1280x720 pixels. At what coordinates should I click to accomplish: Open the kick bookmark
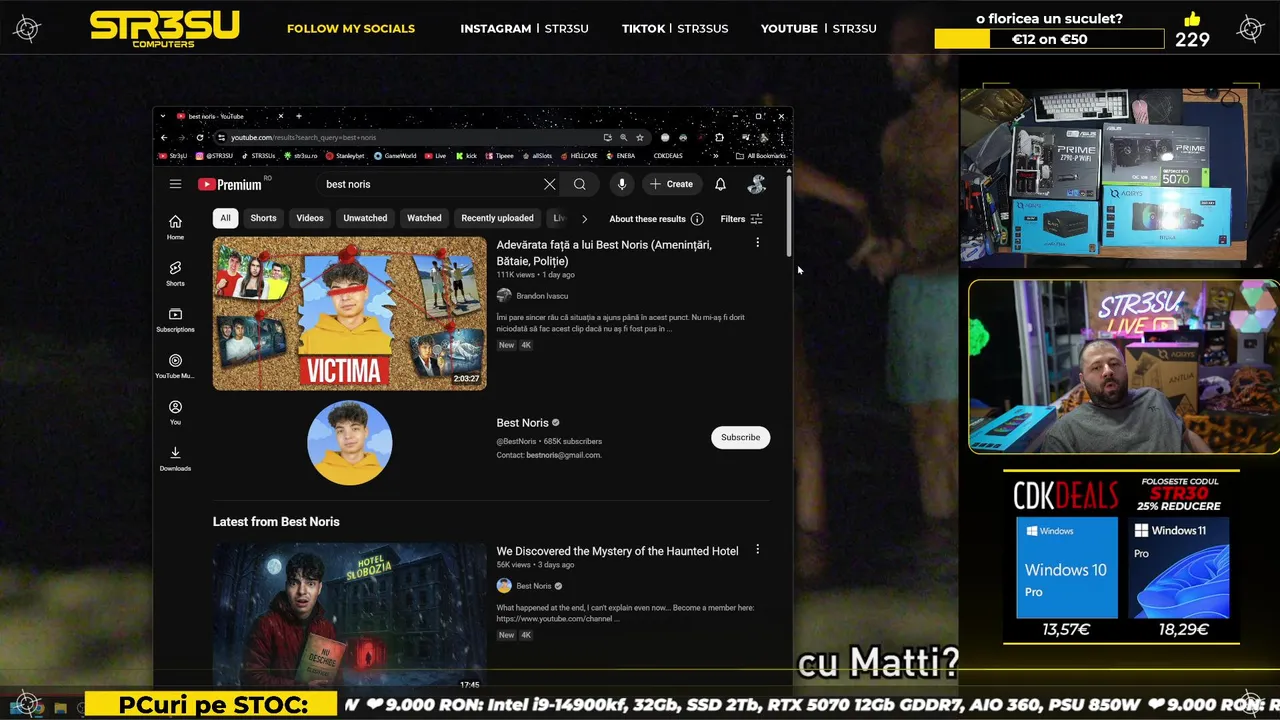coord(466,156)
